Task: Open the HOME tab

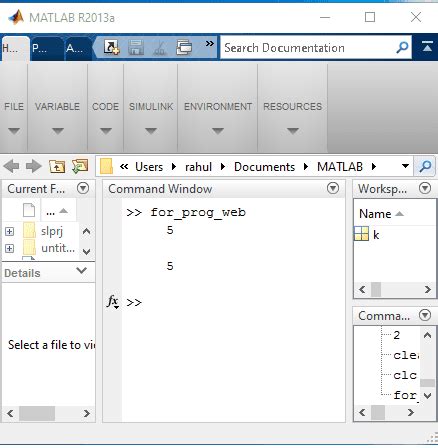Action: click(15, 48)
